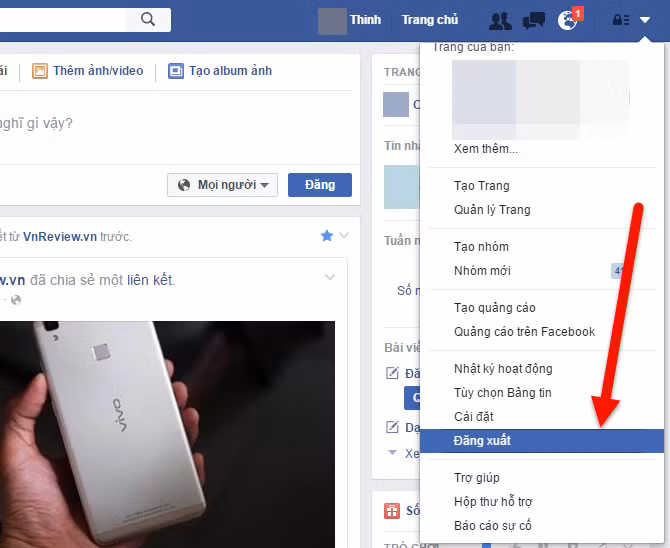
Task: Select Tạo album ảnh tab
Action: click(x=220, y=71)
